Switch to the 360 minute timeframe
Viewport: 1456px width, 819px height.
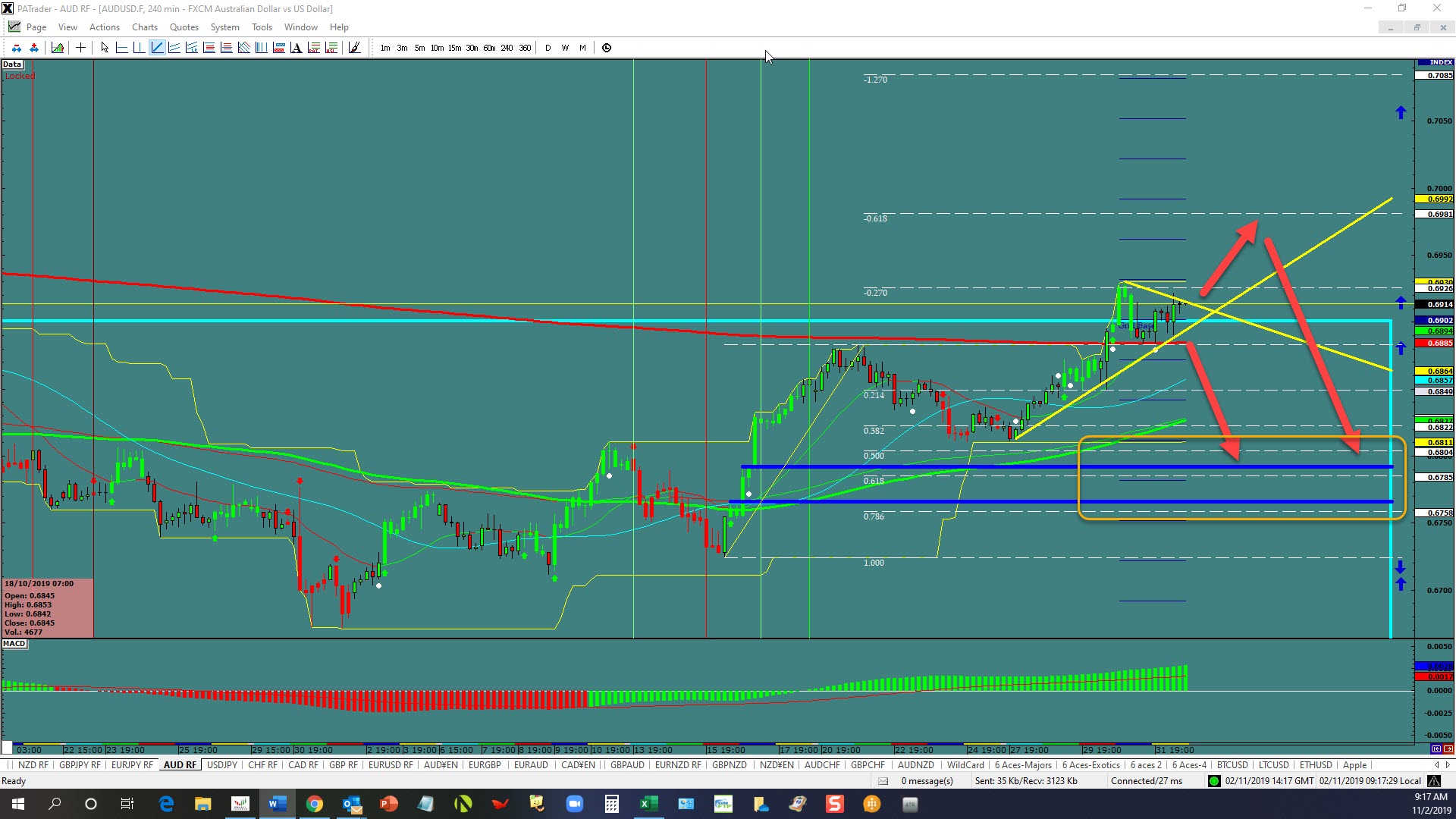click(x=525, y=48)
